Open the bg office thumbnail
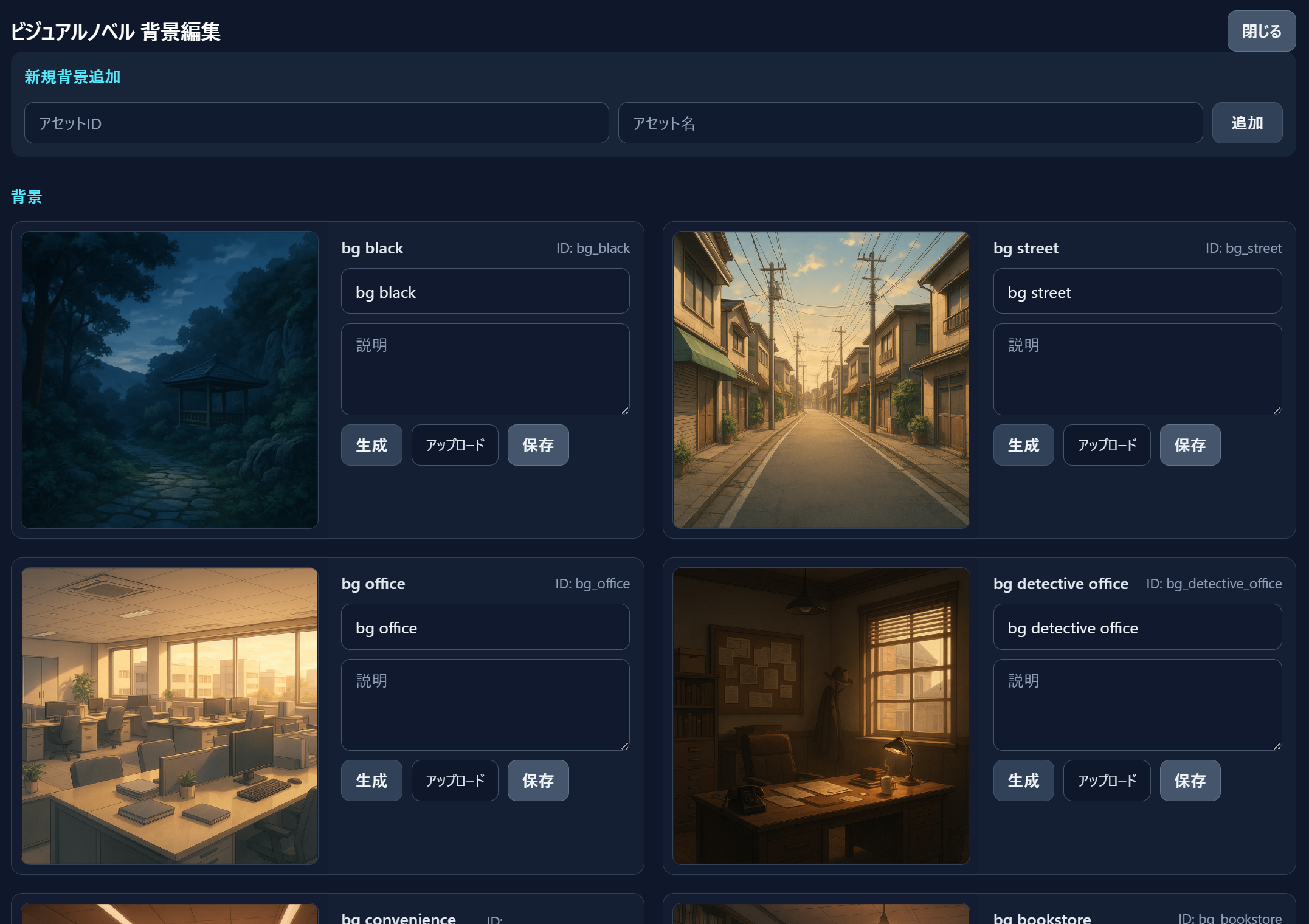 click(x=170, y=716)
